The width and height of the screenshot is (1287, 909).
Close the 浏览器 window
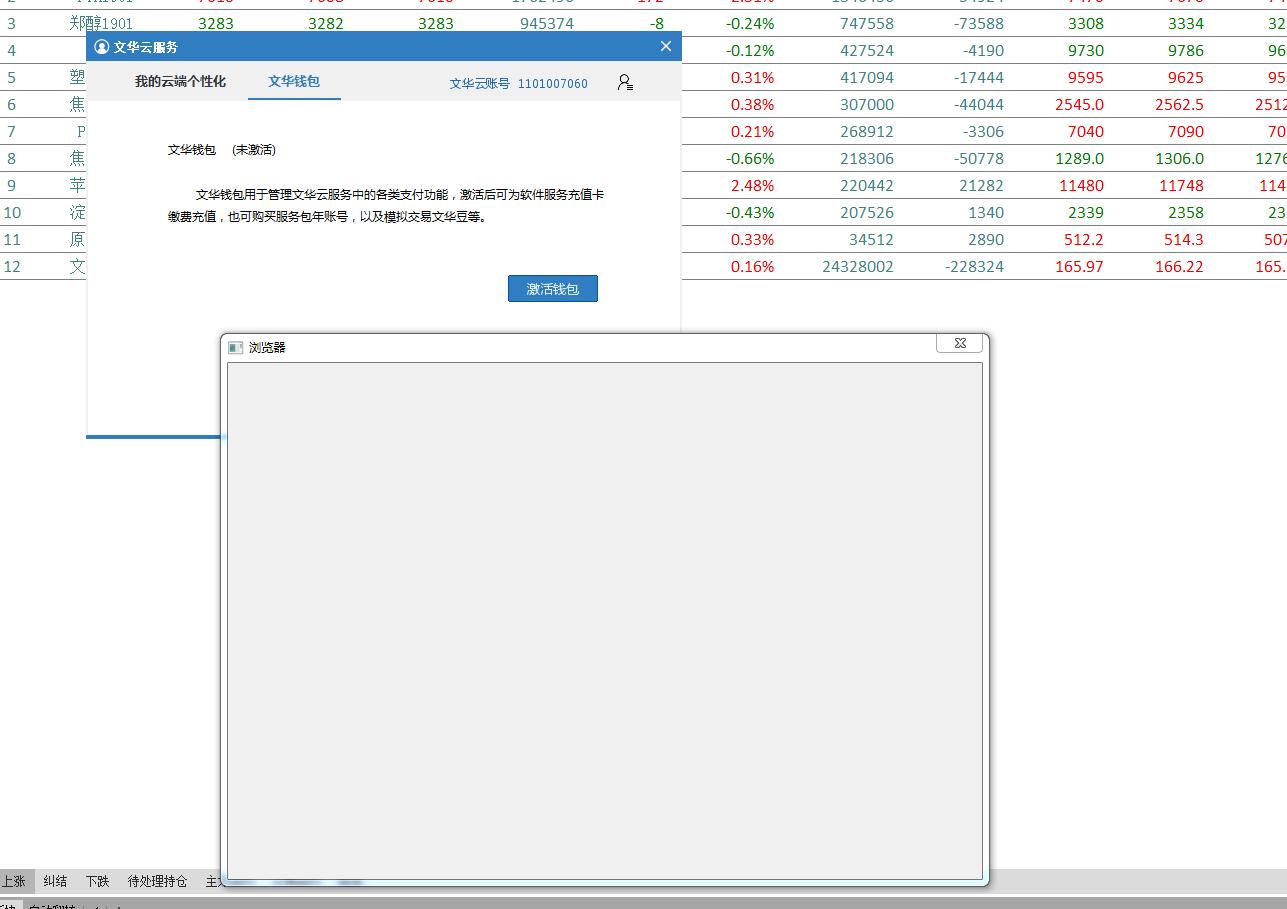pos(960,343)
